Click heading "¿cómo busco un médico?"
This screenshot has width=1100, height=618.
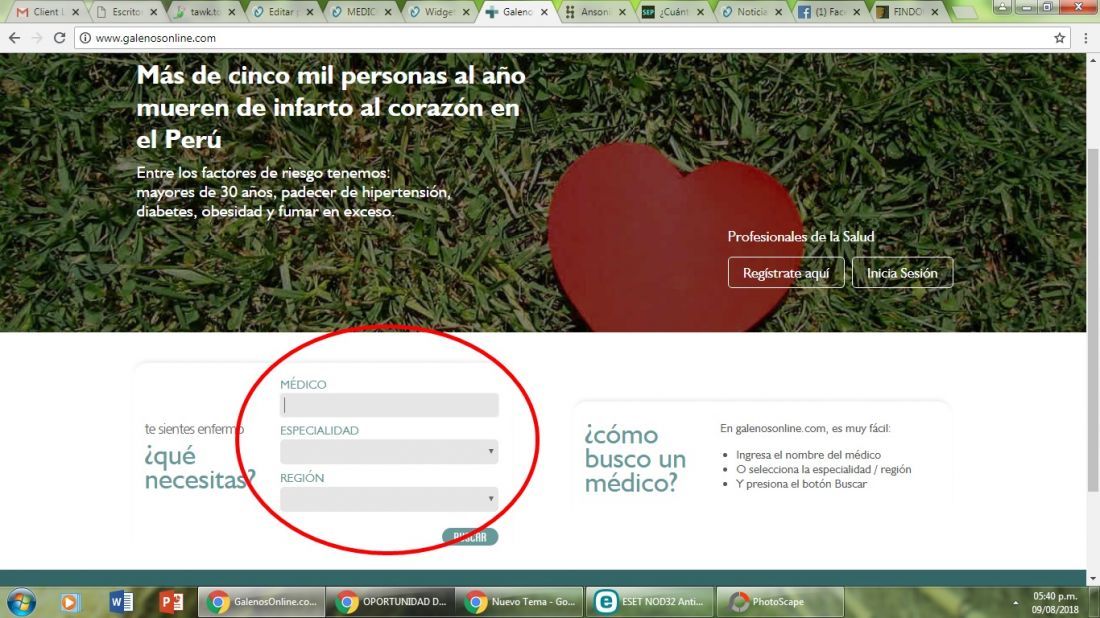(635, 458)
